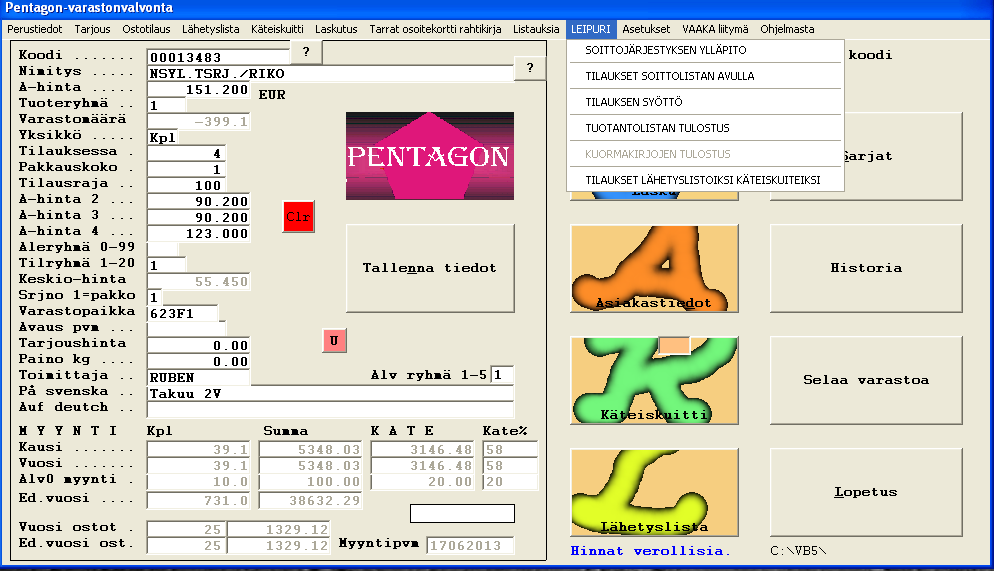Select TILAUKSET SOITTOLISTAN AVULLA entry
Screen dimensions: 994x571
[x=705, y=76]
